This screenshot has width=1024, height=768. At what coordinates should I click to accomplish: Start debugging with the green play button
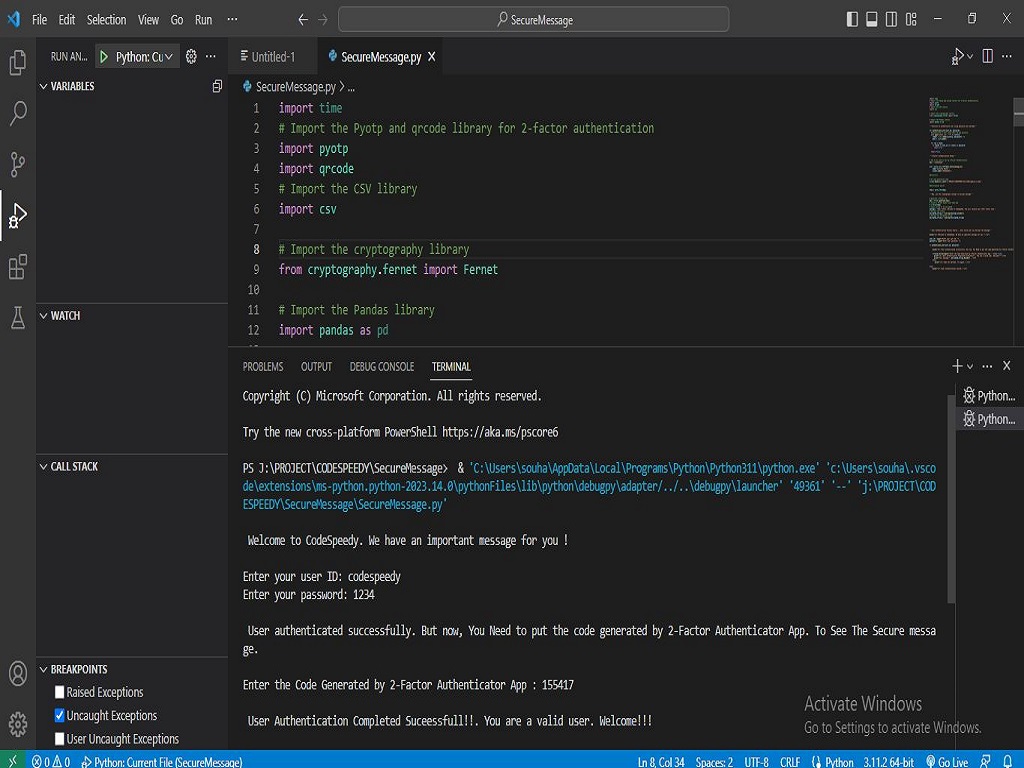[104, 57]
